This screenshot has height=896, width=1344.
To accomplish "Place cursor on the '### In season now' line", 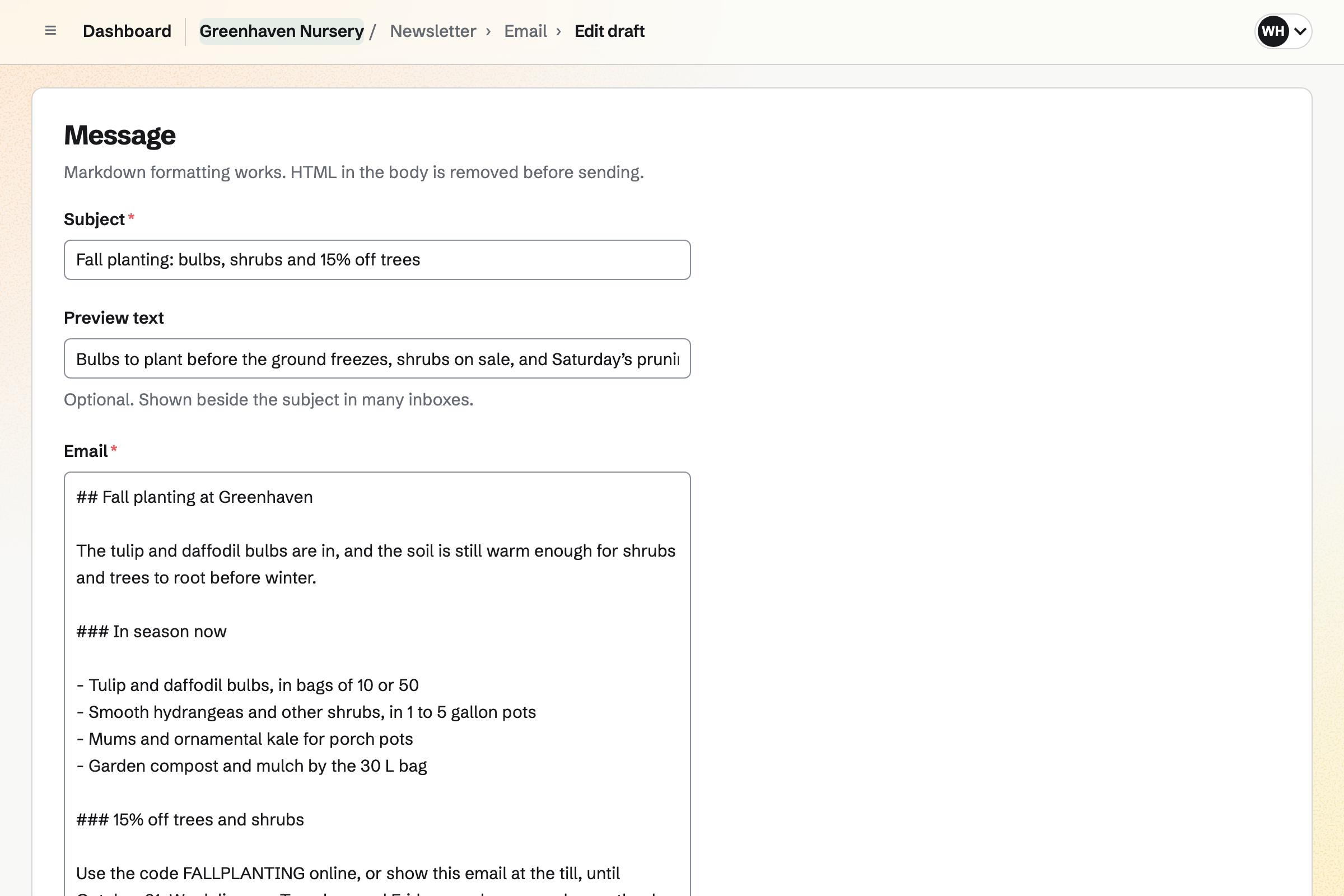I will point(151,632).
